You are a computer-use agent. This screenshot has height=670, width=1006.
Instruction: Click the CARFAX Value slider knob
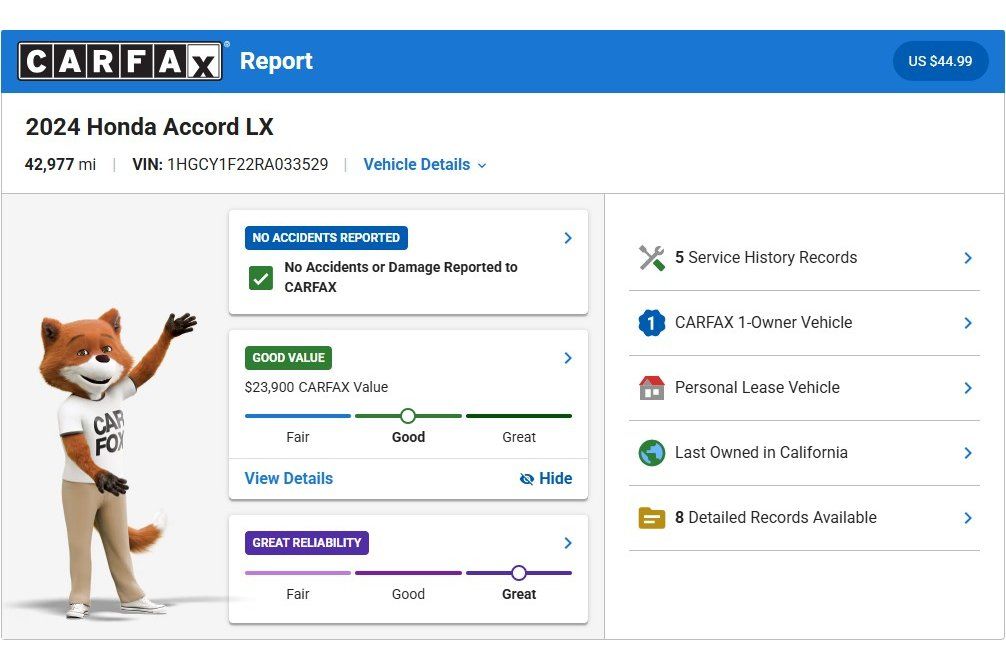pos(408,416)
